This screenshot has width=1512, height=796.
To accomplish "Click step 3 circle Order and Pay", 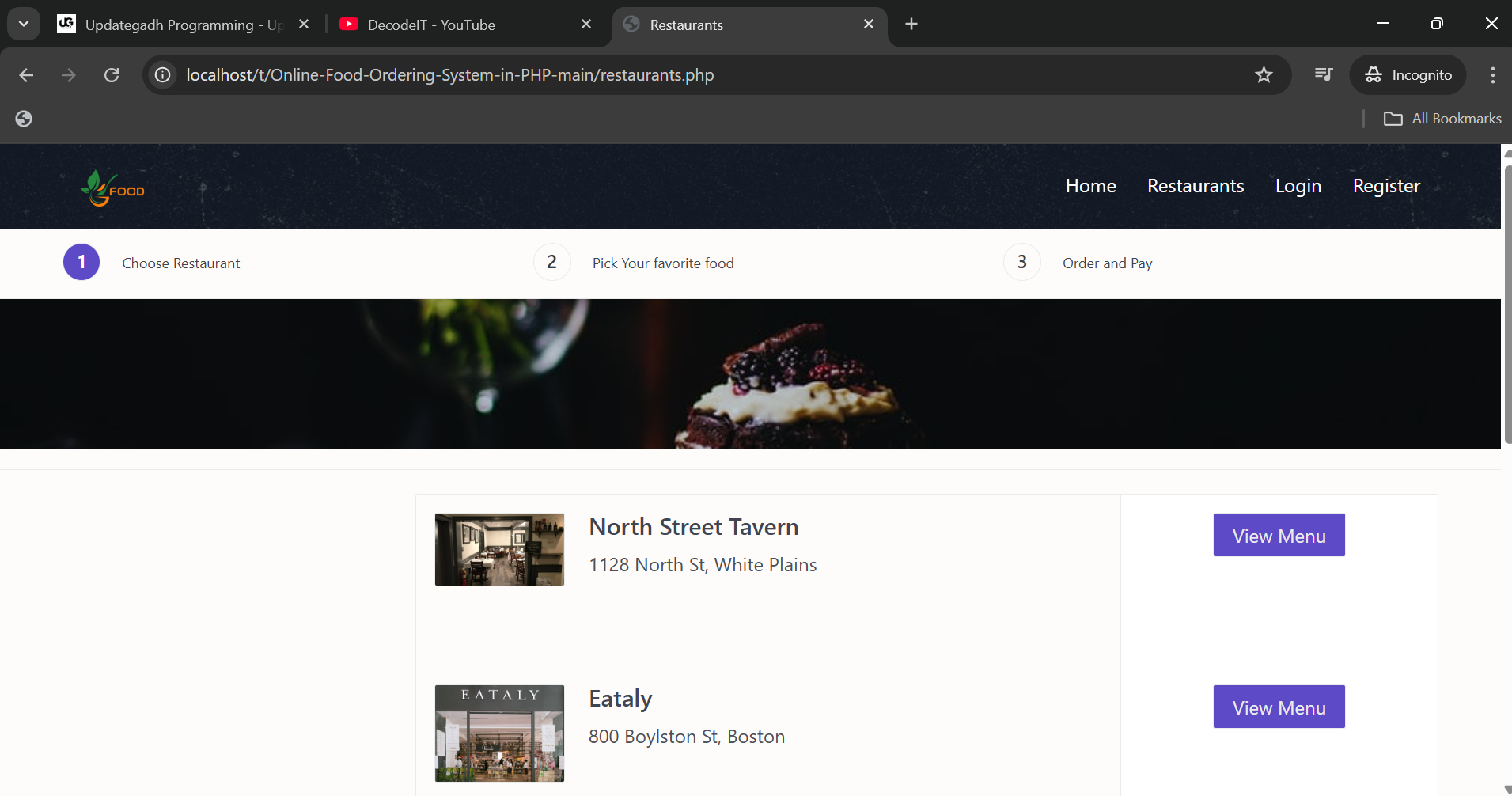I will [1022, 262].
